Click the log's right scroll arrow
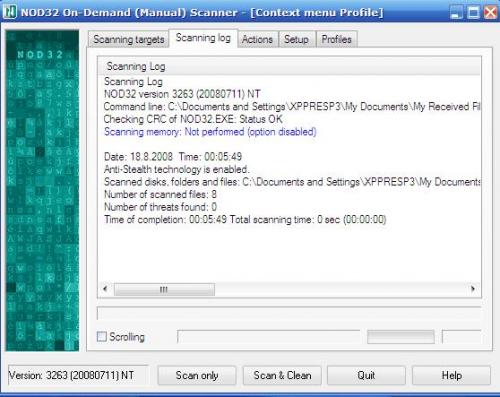This screenshot has height=397, width=500. pyautogui.click(x=473, y=289)
